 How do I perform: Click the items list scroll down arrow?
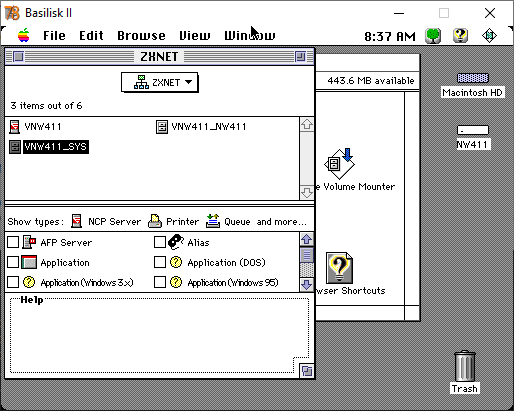coord(307,193)
